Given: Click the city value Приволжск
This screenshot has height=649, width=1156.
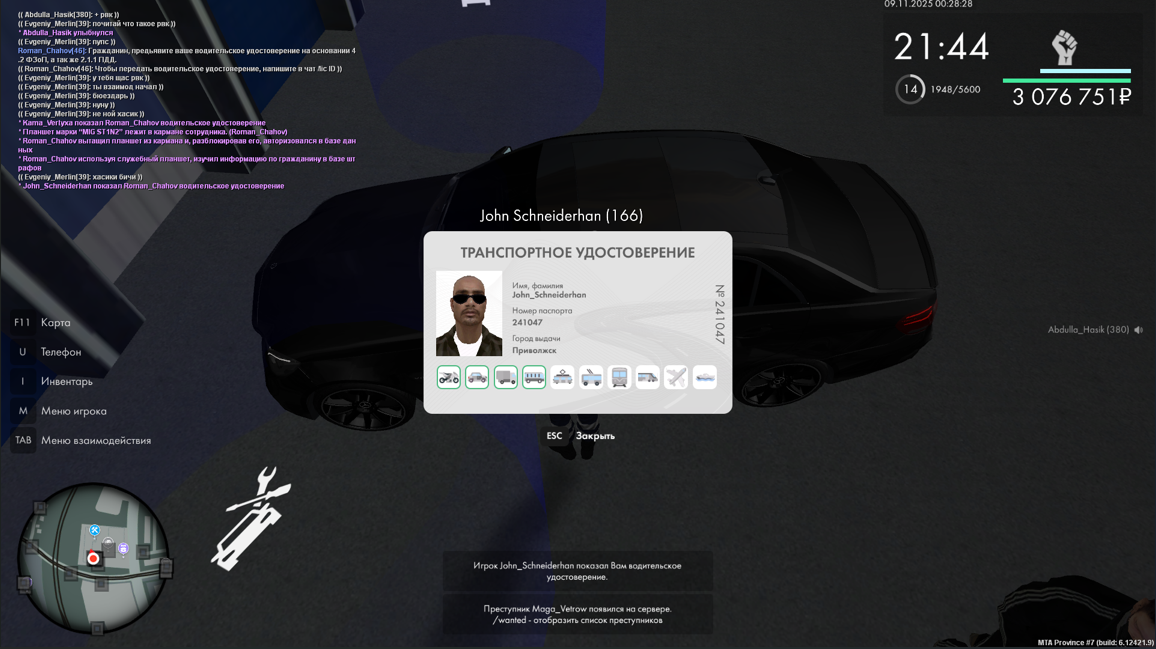Looking at the screenshot, I should [535, 350].
